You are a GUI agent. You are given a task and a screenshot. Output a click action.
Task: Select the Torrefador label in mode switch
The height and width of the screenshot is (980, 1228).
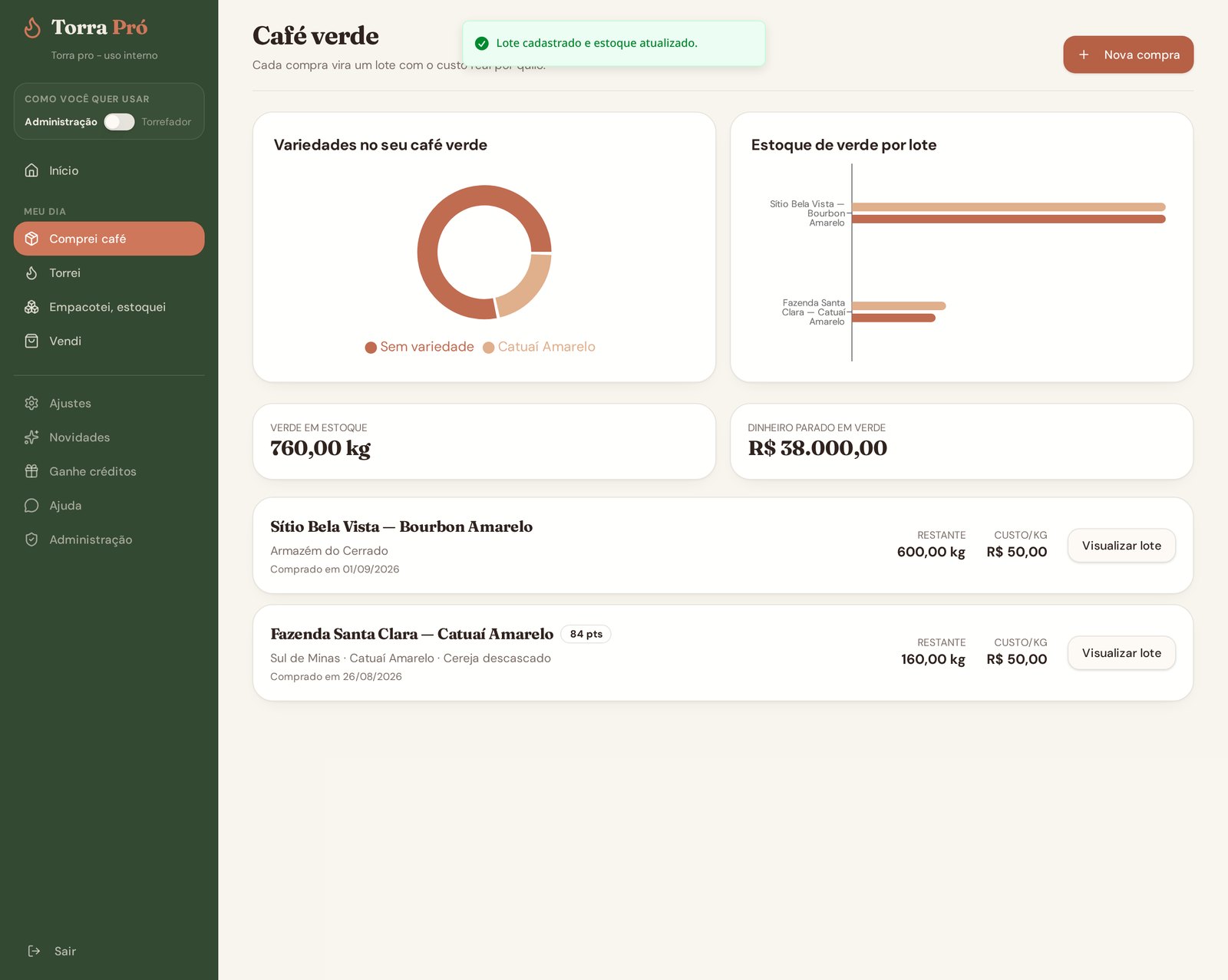coord(167,122)
